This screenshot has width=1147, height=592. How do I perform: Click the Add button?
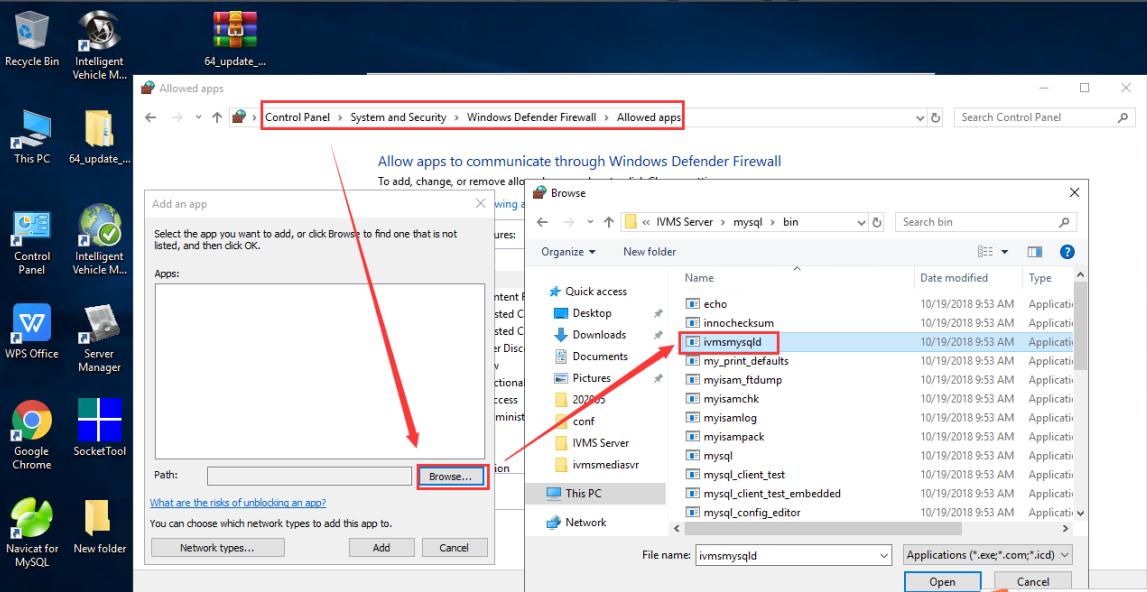(382, 547)
